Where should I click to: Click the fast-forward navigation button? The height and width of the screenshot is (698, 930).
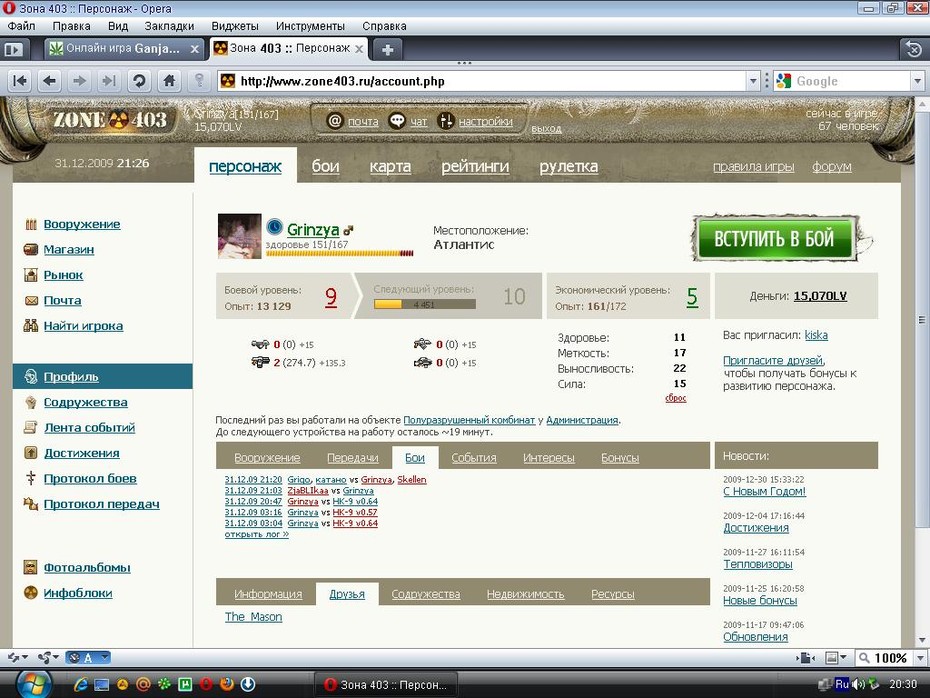click(109, 81)
